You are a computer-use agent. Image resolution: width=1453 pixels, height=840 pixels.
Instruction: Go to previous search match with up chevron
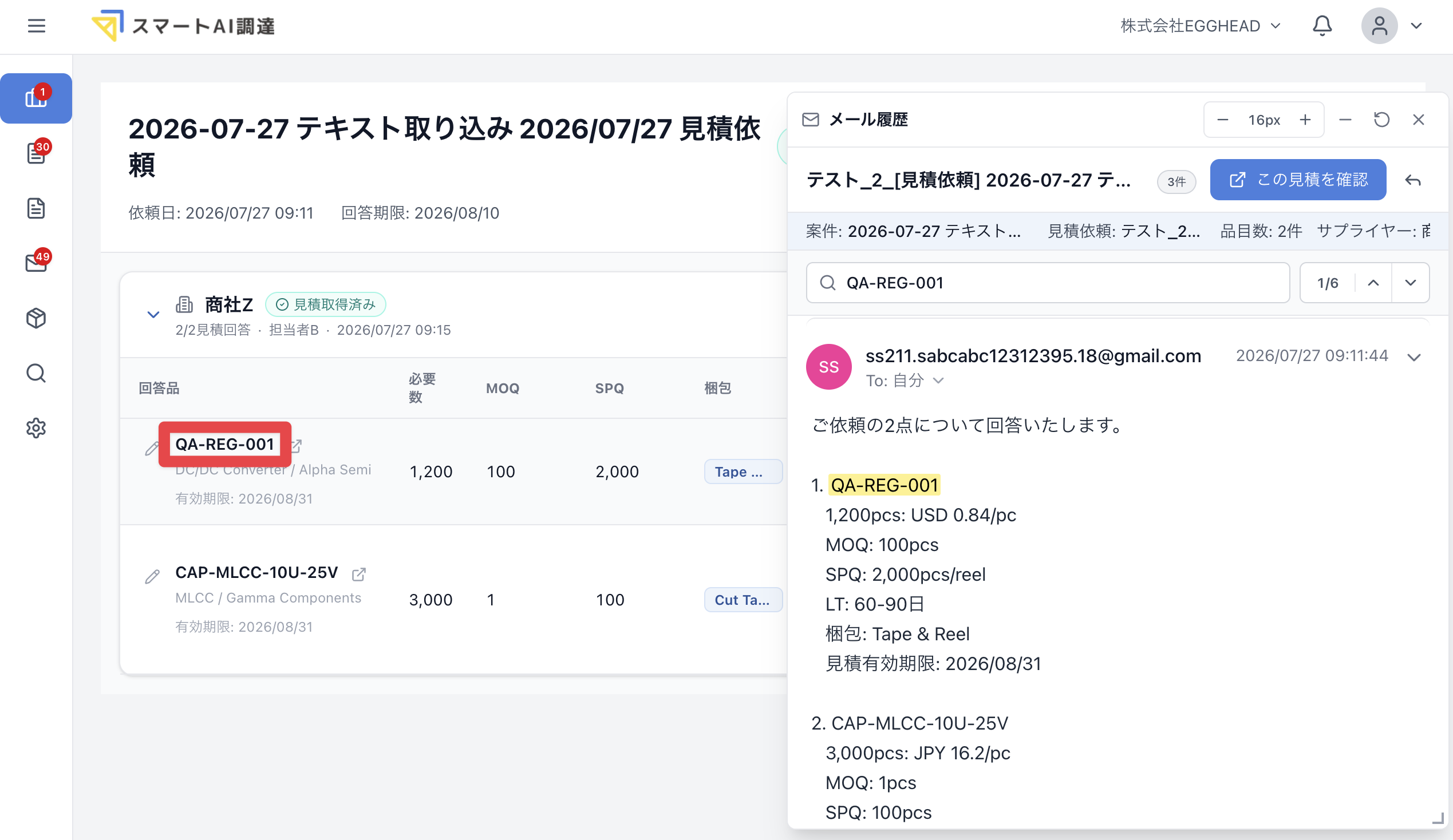coord(1373,283)
